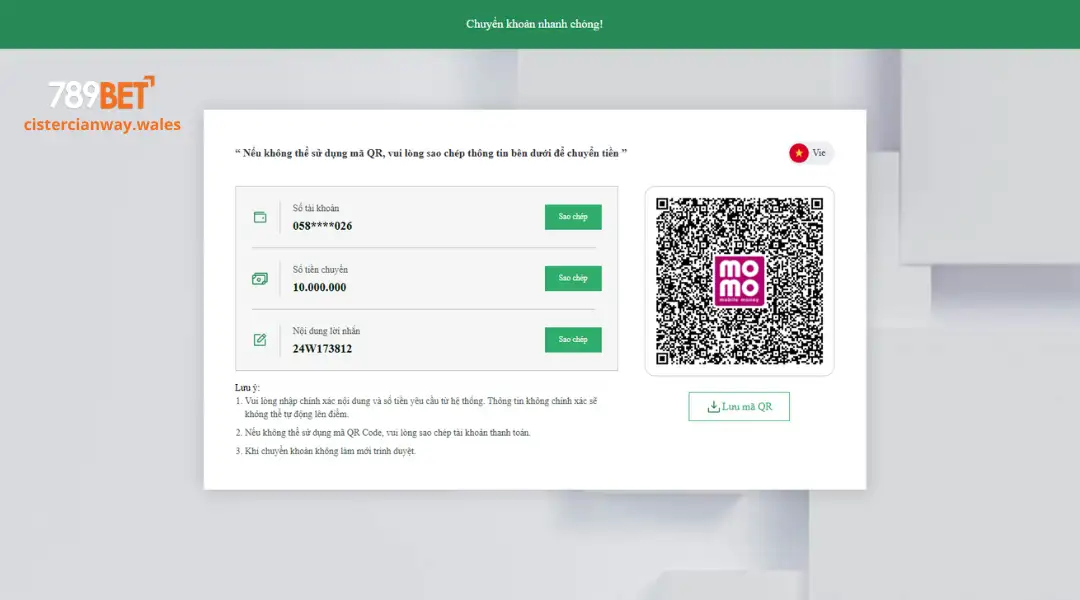Viewport: 1080px width, 600px height.
Task: Click the Chuyển khoản nhanh chóng! banner text
Action: click(x=534, y=24)
